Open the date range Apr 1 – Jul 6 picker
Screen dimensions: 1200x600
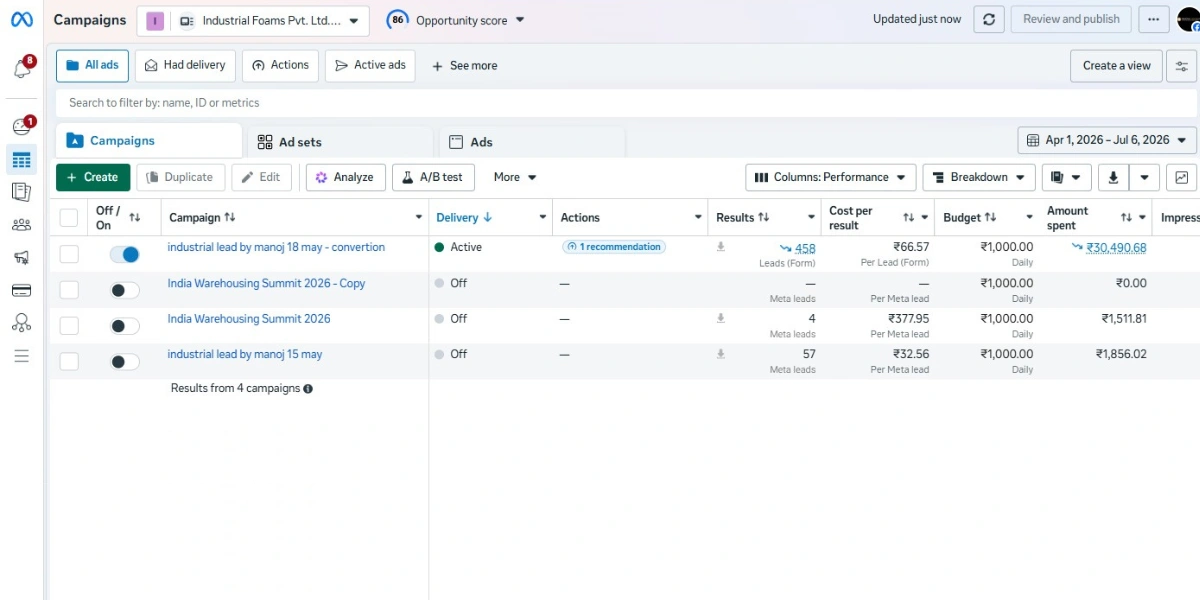[x=1107, y=140]
